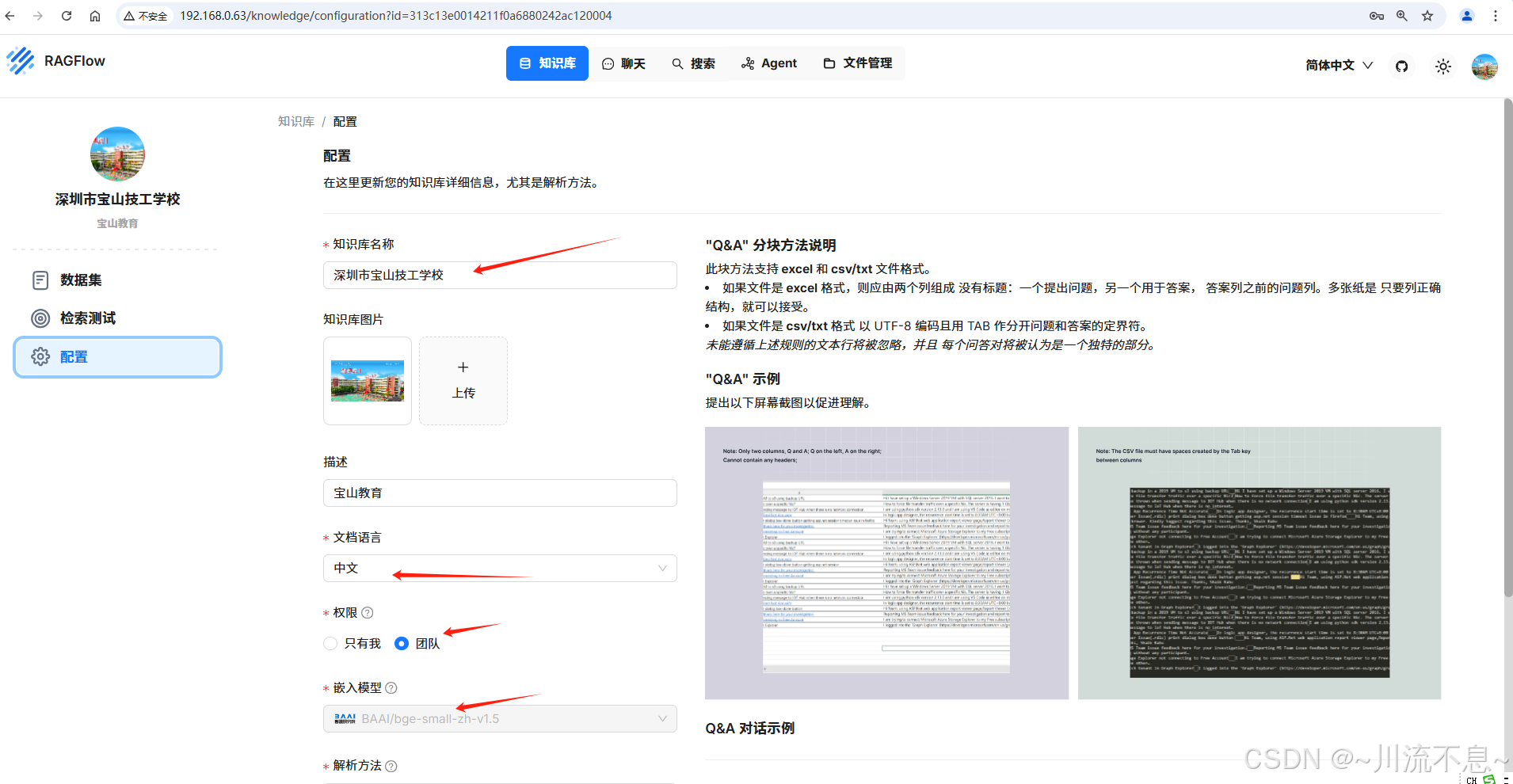
Task: Open 数据集 in the sidebar
Action: pyautogui.click(x=117, y=280)
